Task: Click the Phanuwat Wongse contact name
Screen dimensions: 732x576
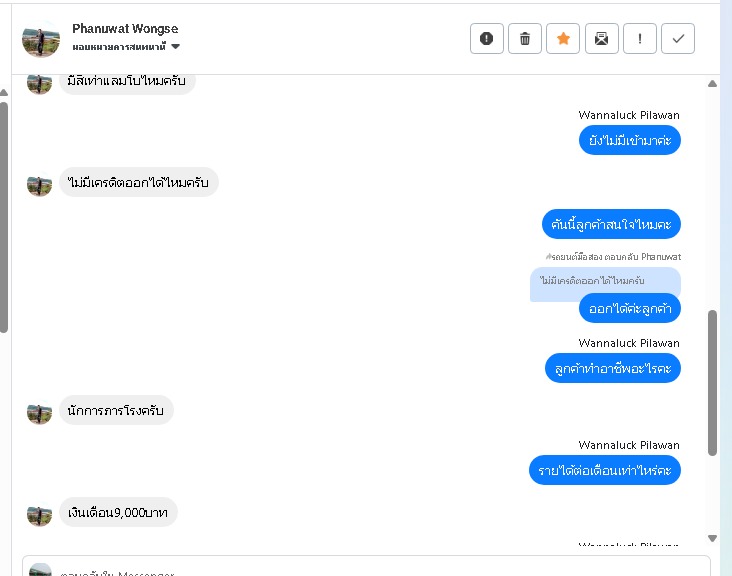Action: tap(125, 29)
